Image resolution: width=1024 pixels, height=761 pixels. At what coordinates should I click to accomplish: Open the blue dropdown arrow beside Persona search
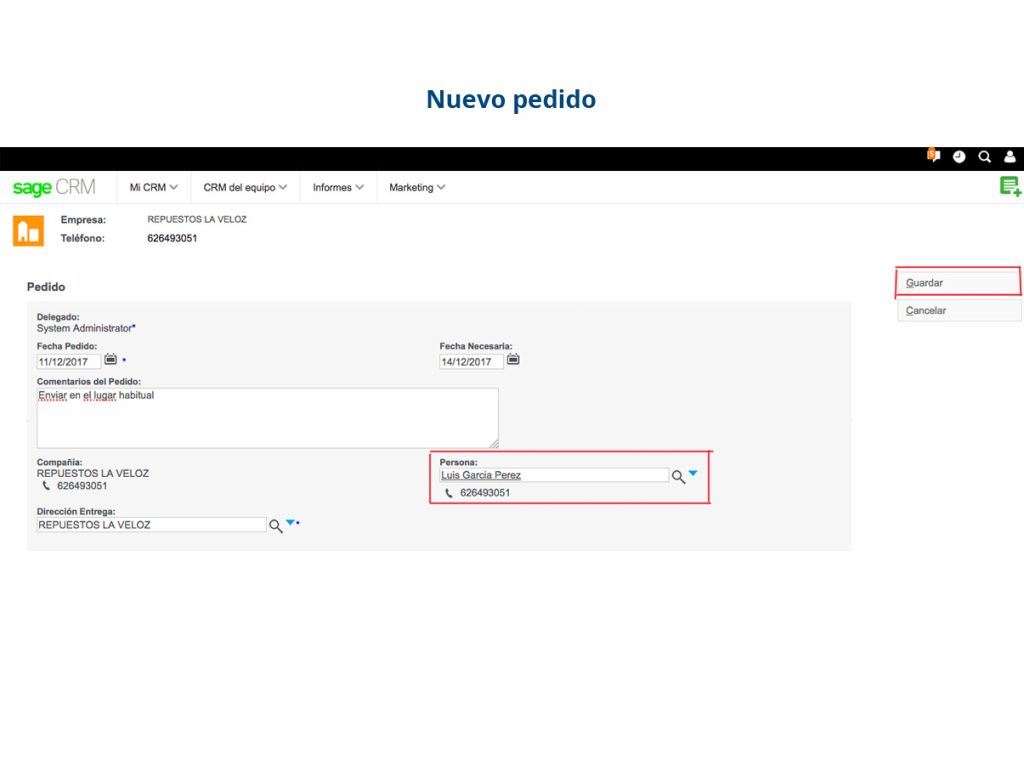[x=691, y=473]
